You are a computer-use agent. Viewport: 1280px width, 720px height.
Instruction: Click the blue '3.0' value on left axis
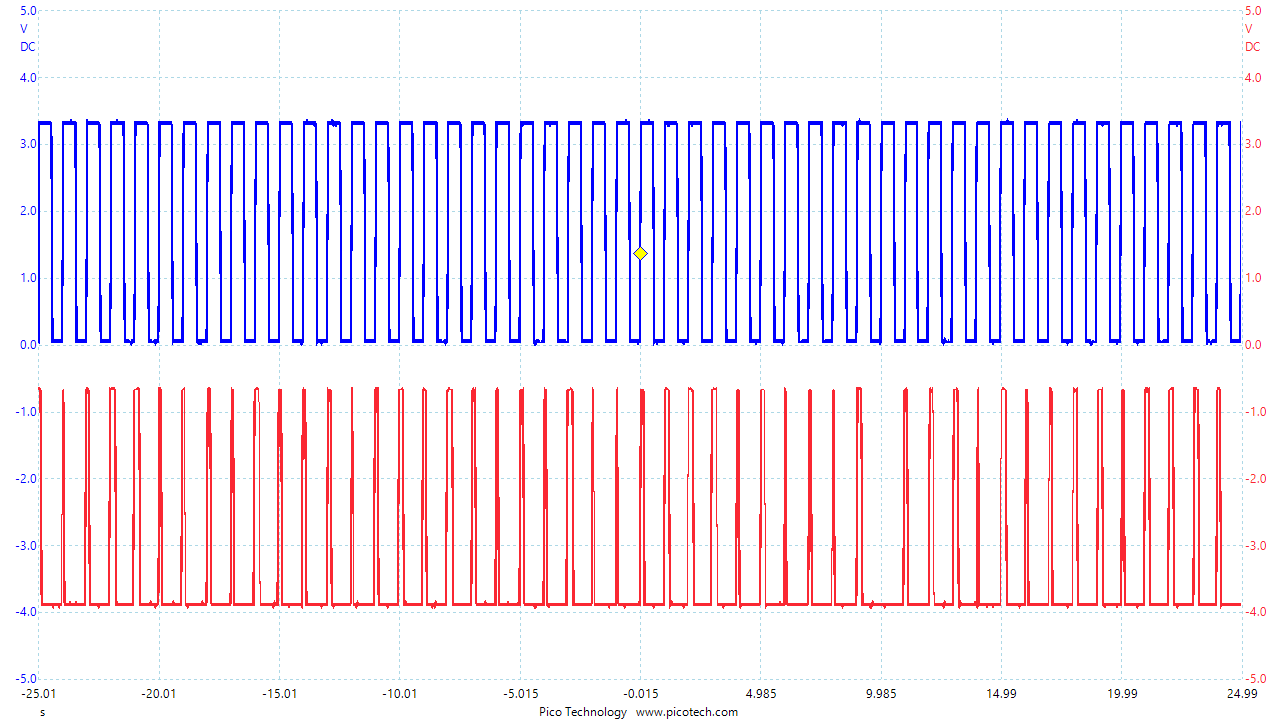coord(28,144)
